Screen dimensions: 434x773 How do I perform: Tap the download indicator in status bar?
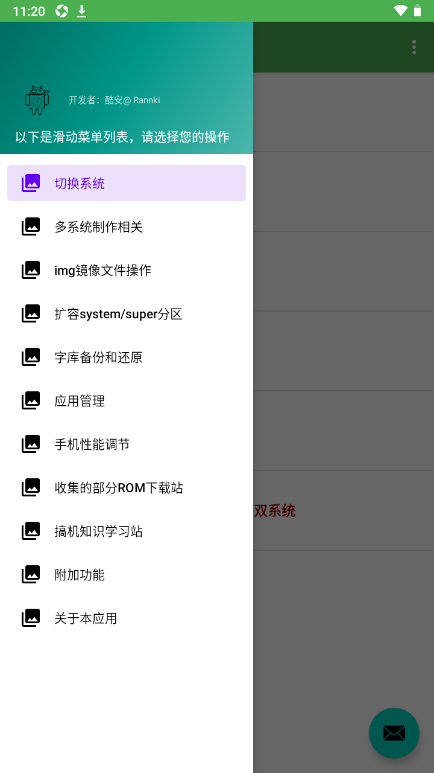(x=82, y=11)
